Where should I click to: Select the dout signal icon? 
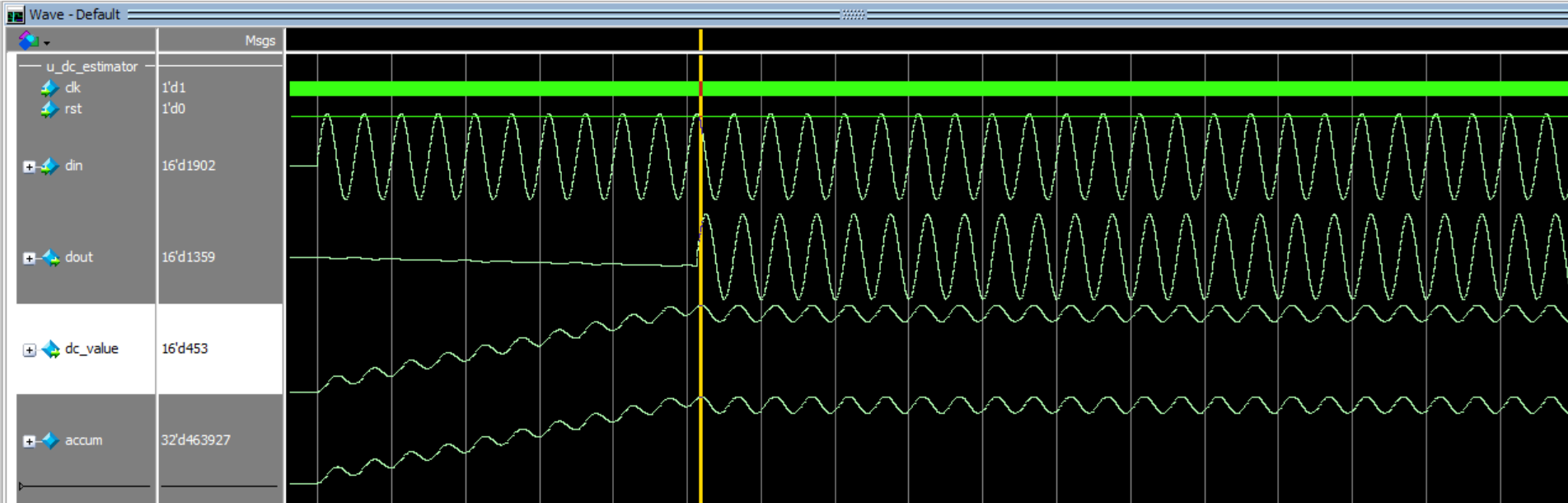(x=50, y=257)
